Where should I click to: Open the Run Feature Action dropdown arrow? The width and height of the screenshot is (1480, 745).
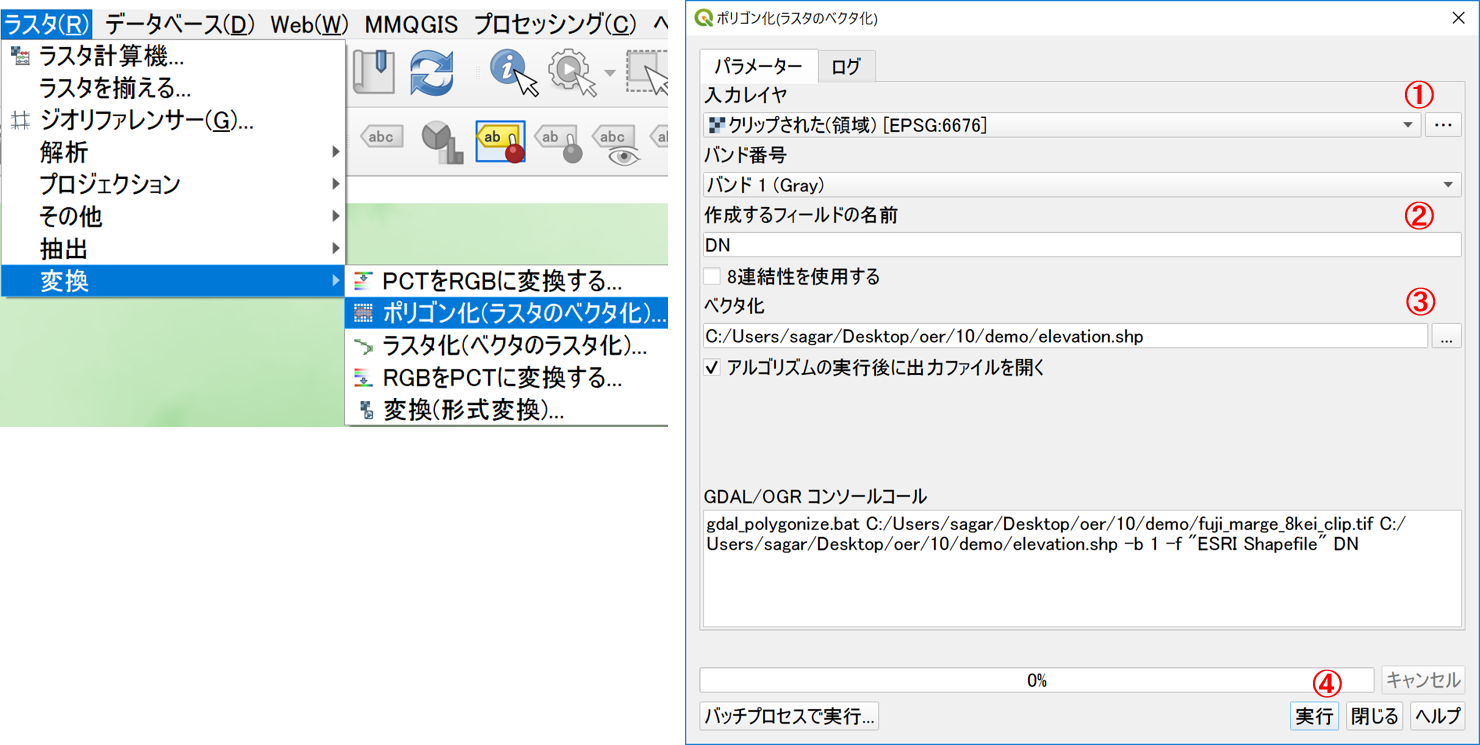click(x=609, y=73)
